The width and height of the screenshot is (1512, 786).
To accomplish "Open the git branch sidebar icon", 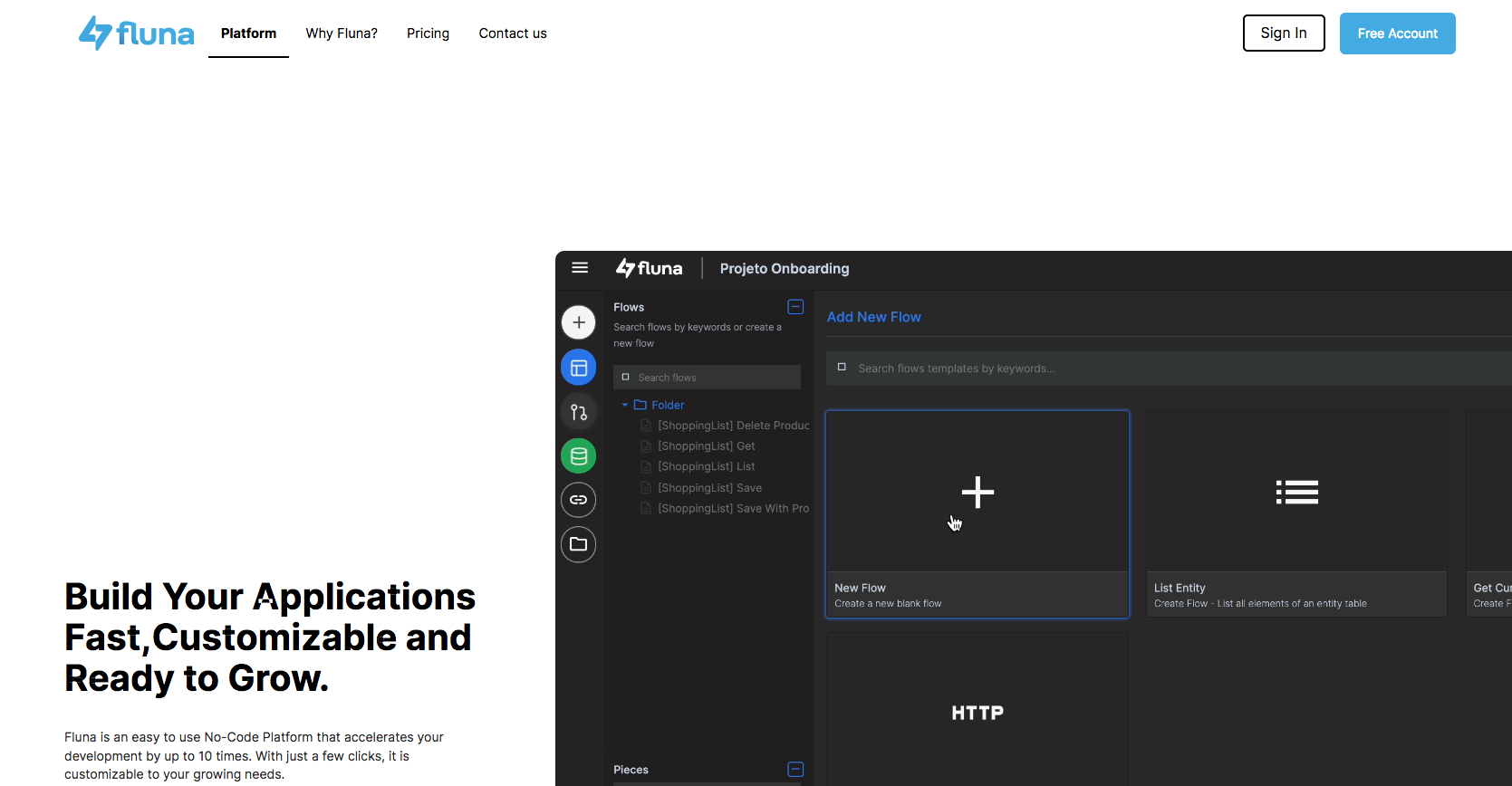I will coord(579,413).
